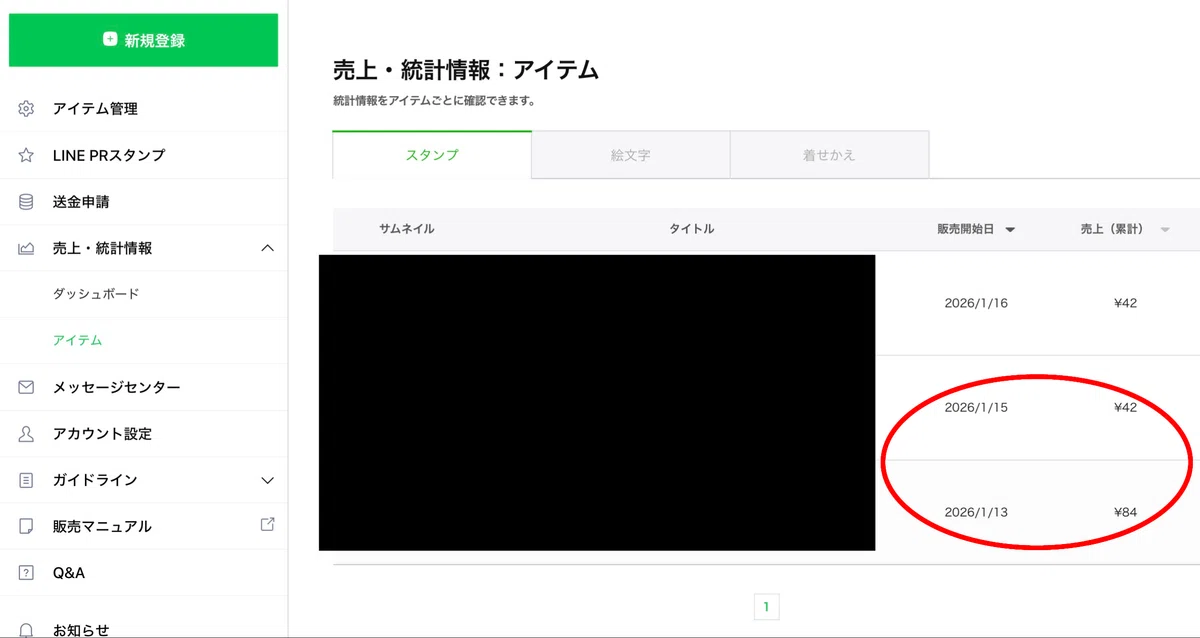The image size is (1200, 638).
Task: Click the coin stack icon beside 送金申請
Action: click(26, 202)
